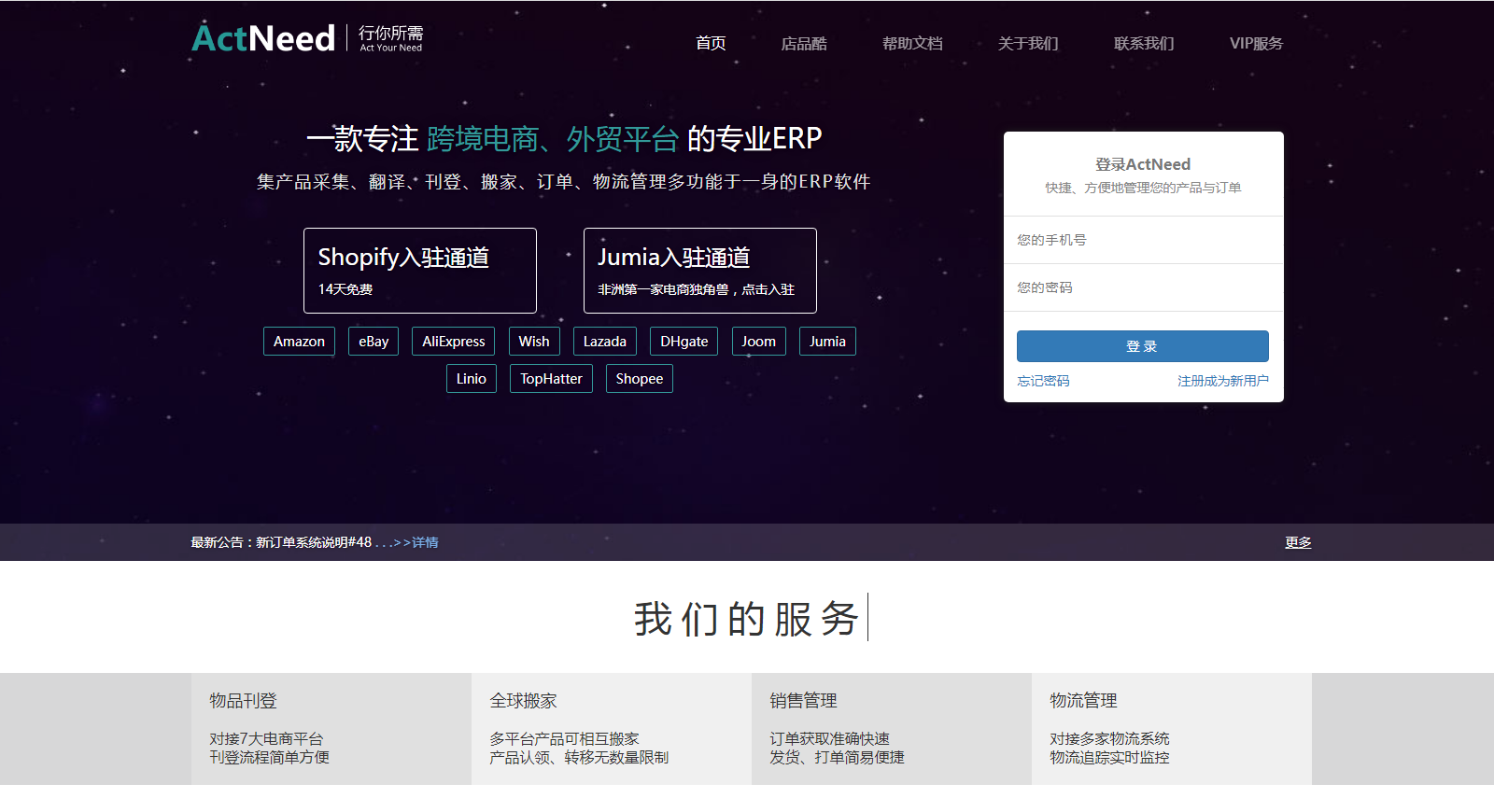
Task: Click the blue 登录 button
Action: [x=1143, y=346]
